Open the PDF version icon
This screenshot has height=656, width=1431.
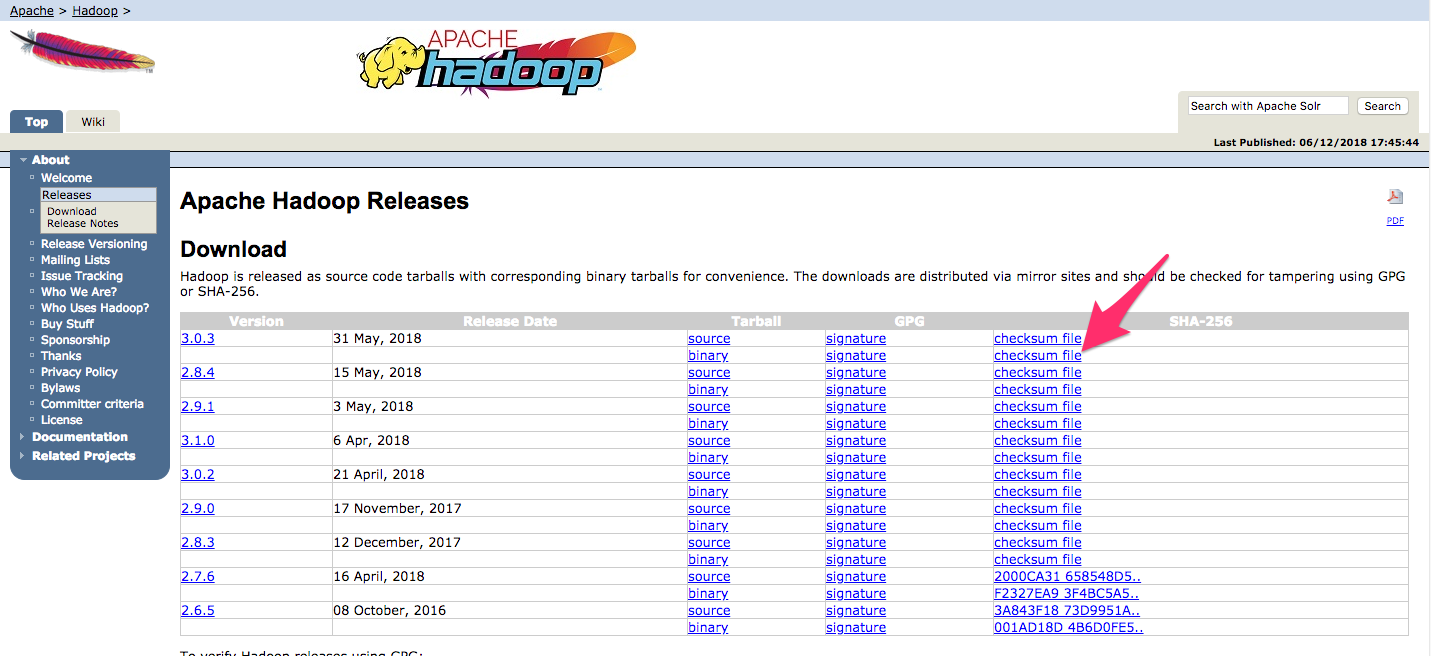click(x=1395, y=197)
